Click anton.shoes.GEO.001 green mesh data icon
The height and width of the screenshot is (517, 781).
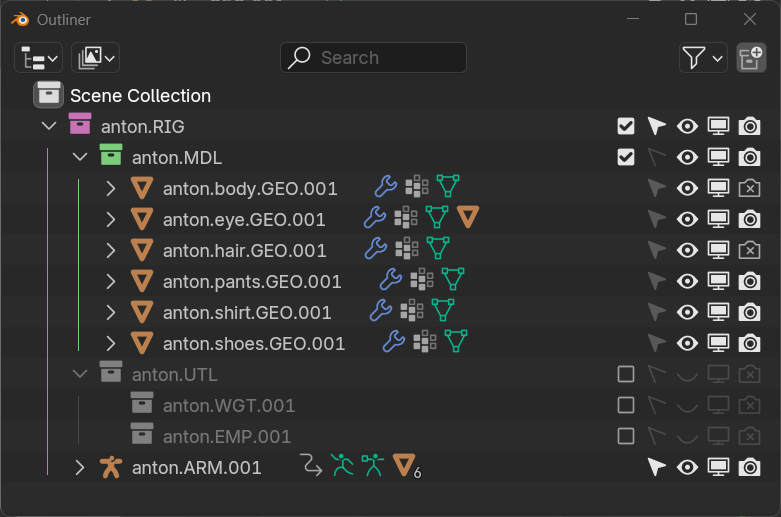click(x=456, y=341)
